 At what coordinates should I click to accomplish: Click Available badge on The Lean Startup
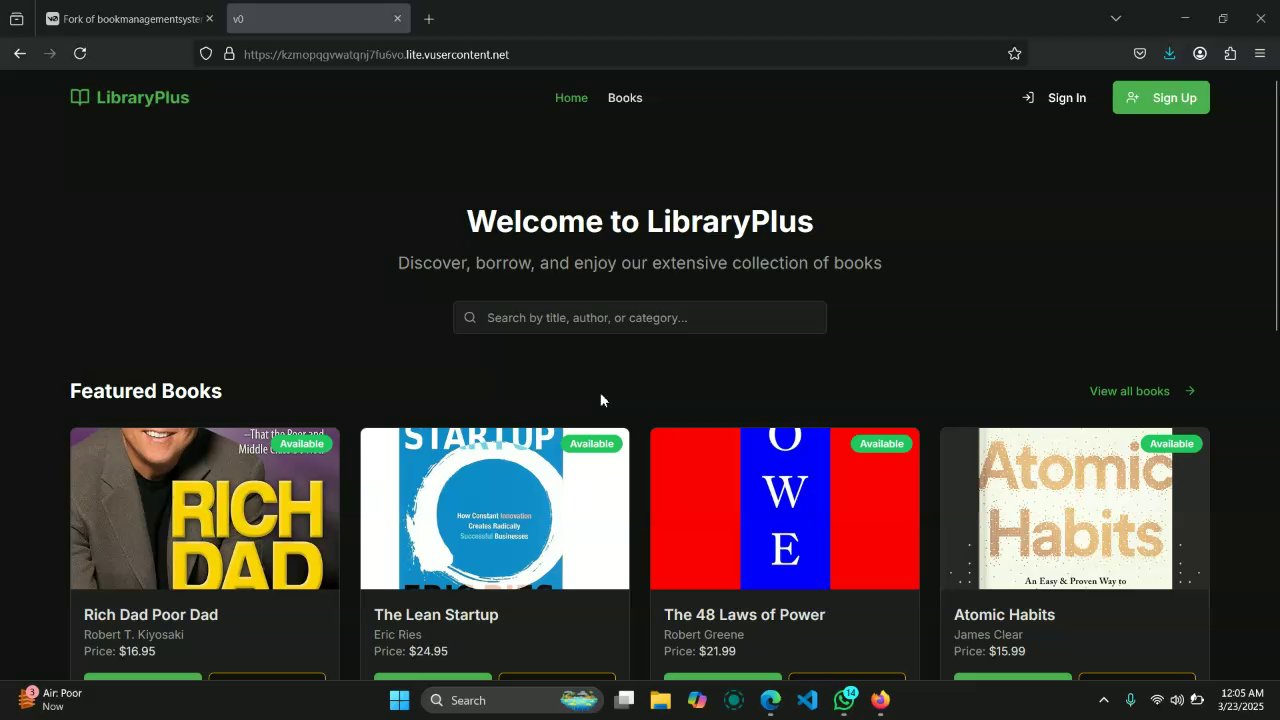pyautogui.click(x=591, y=444)
